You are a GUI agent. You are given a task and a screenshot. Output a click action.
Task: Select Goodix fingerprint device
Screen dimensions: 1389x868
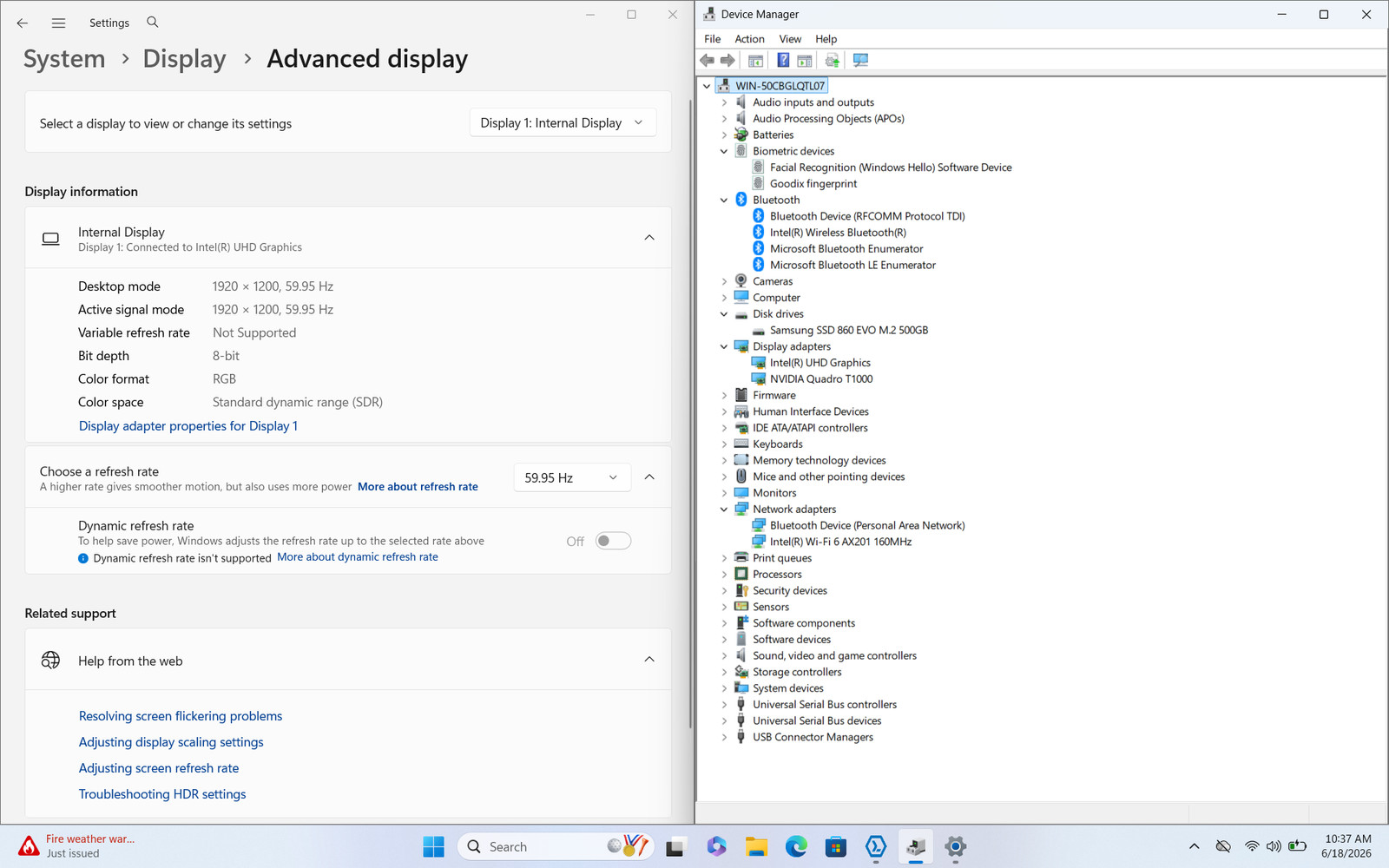(813, 184)
